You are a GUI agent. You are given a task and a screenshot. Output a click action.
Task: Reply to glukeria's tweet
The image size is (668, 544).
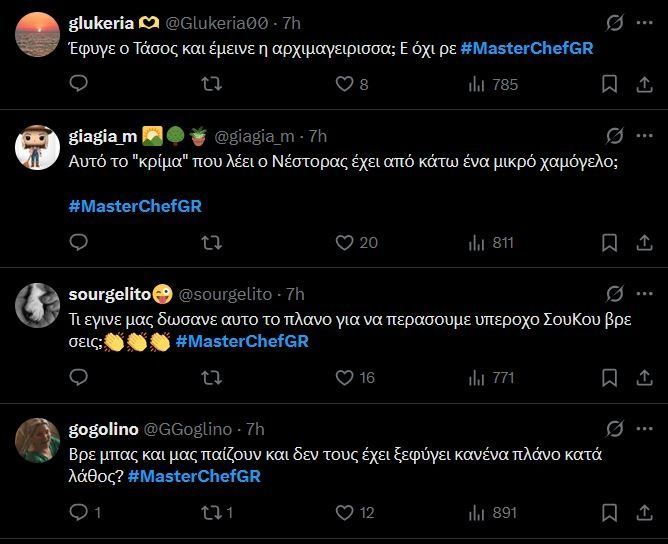coord(79,85)
